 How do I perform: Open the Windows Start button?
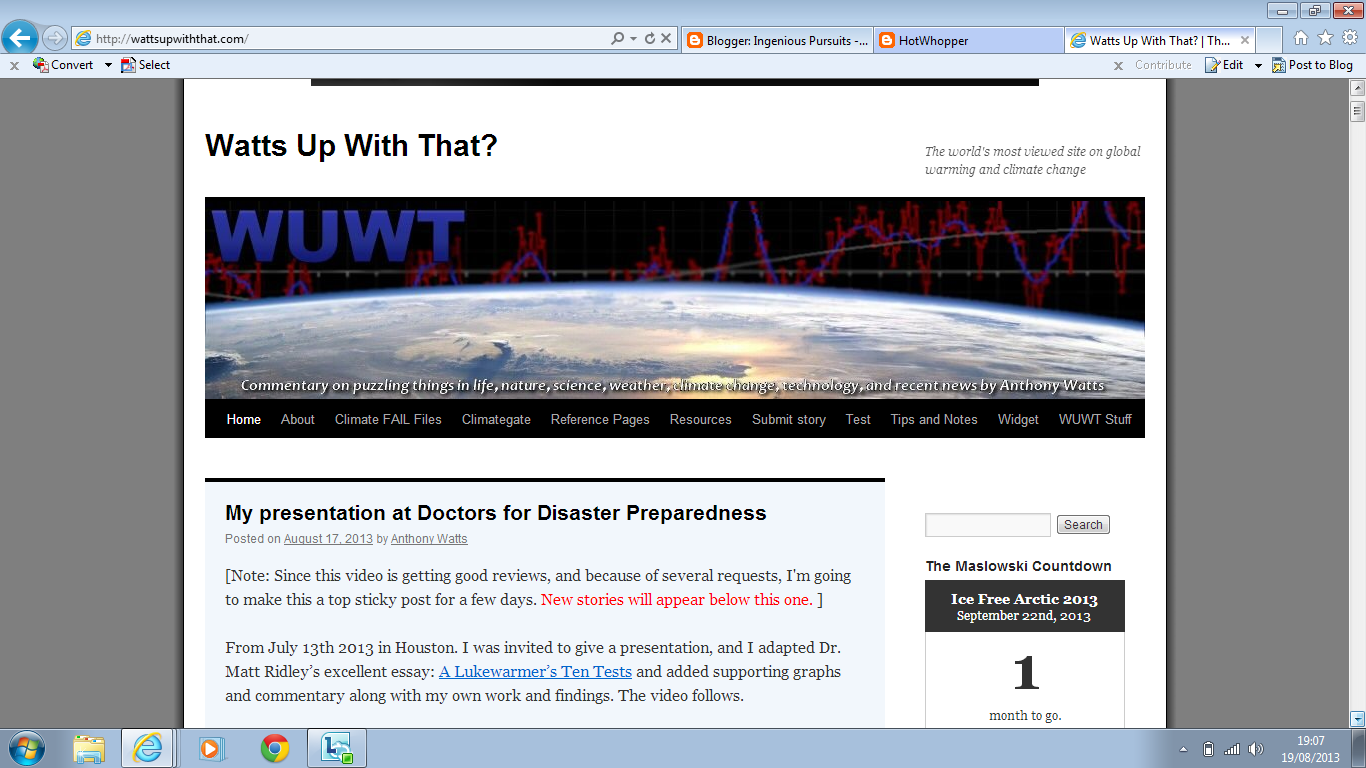pos(26,748)
